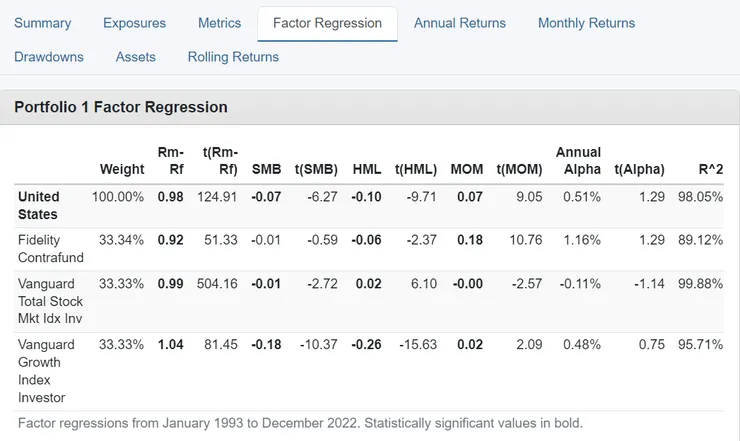The image size is (740, 441).
Task: Click Fidelity Contrafund's 1.16% annual alpha
Action: coord(581,240)
